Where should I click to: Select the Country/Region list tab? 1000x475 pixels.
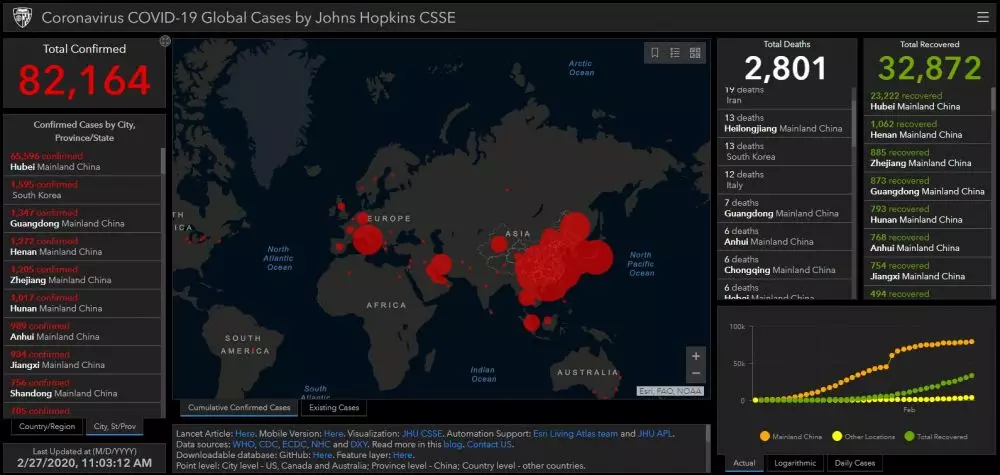coord(47,427)
